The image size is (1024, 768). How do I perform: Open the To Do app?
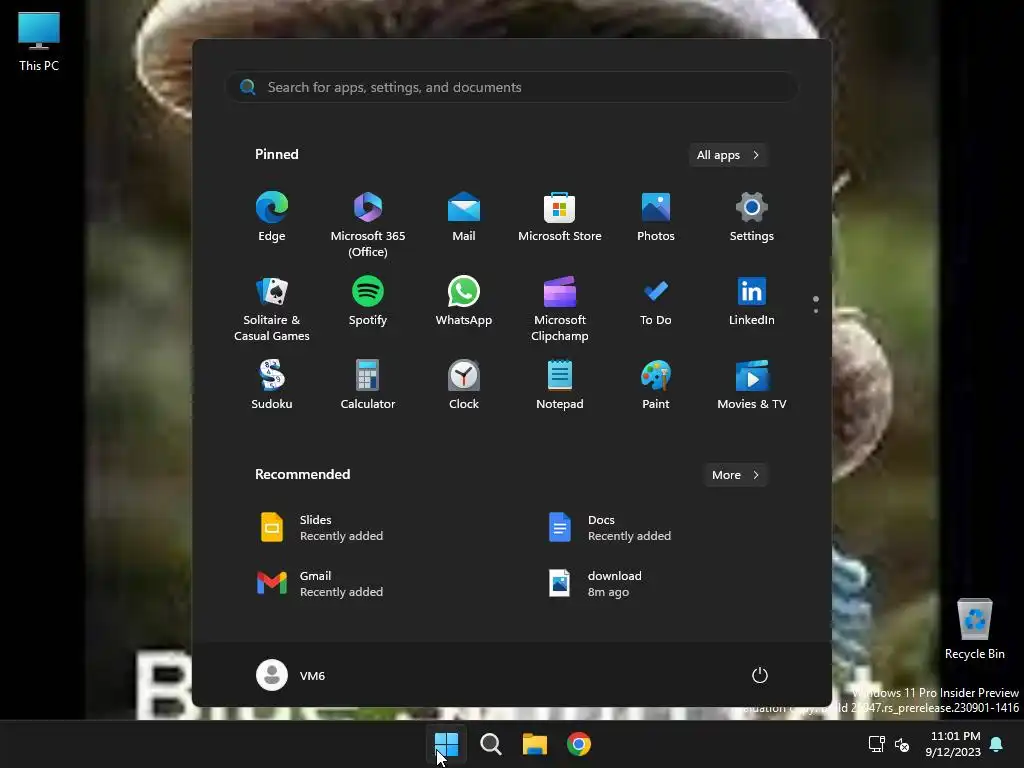[x=656, y=302]
